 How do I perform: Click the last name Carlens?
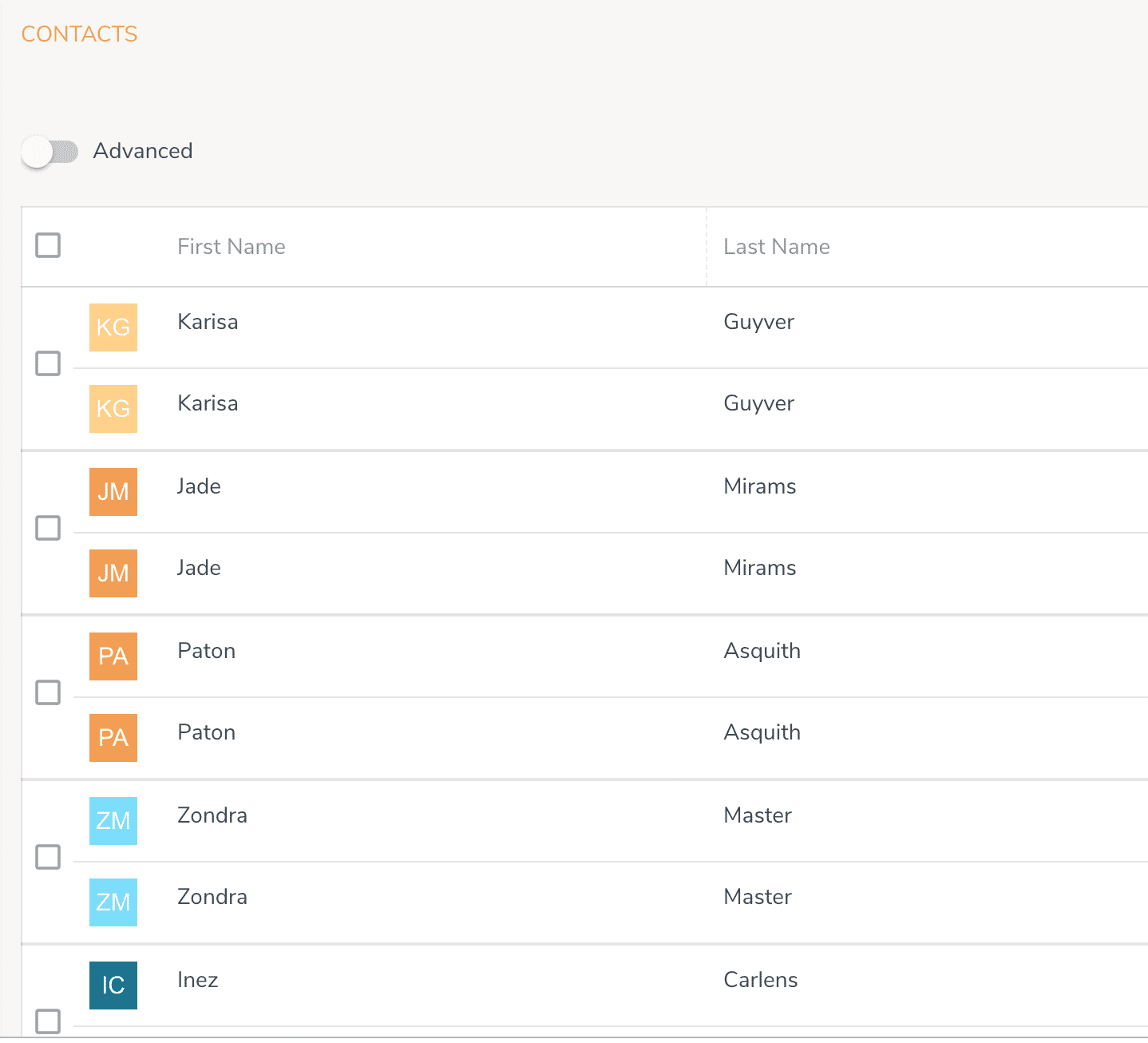coord(761,980)
